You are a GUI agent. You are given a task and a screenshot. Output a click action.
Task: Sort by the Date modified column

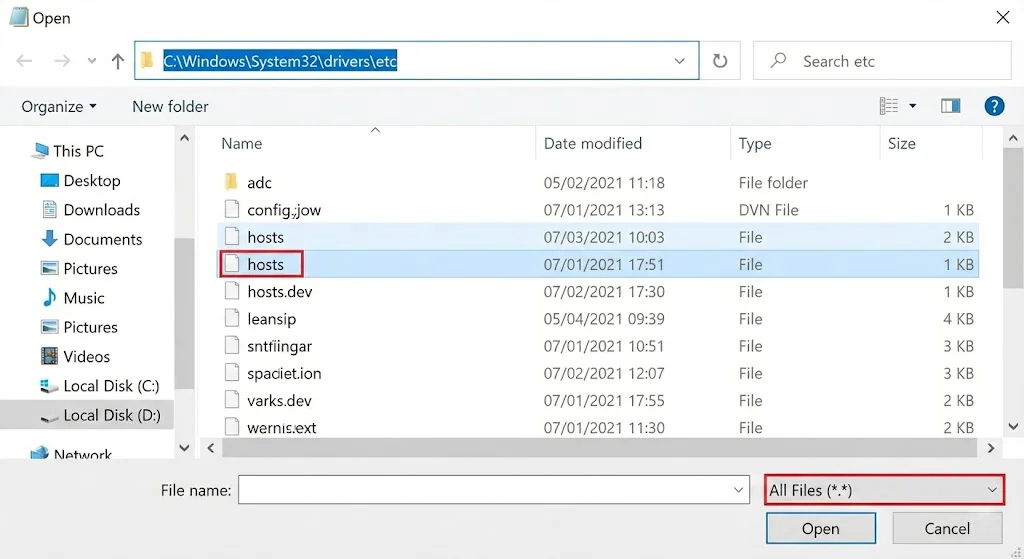click(592, 143)
